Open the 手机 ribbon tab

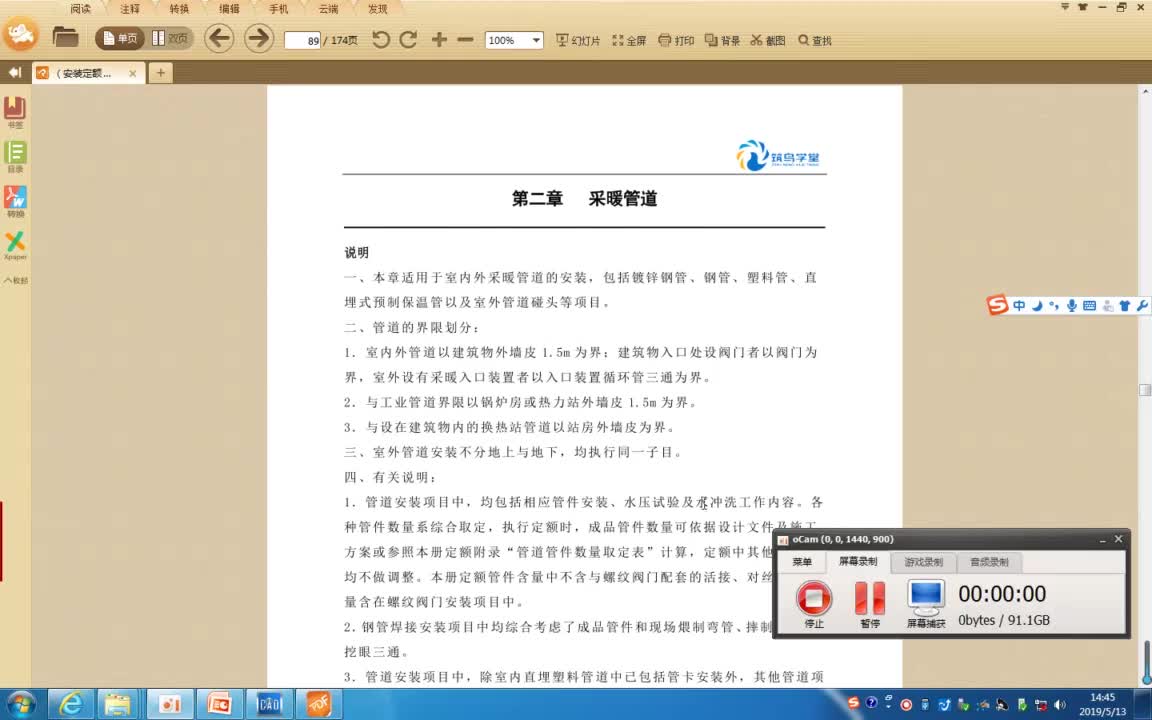point(278,9)
